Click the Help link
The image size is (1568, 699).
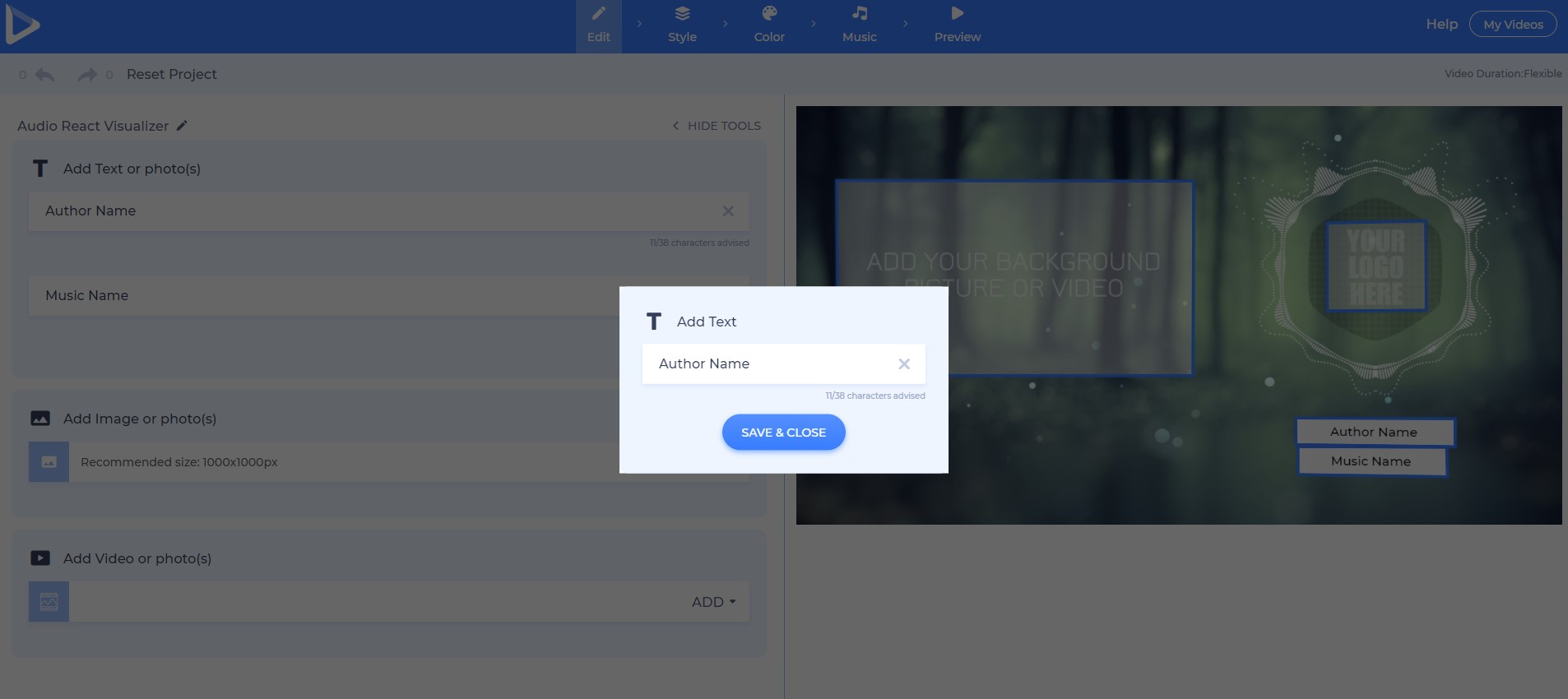coord(1441,25)
